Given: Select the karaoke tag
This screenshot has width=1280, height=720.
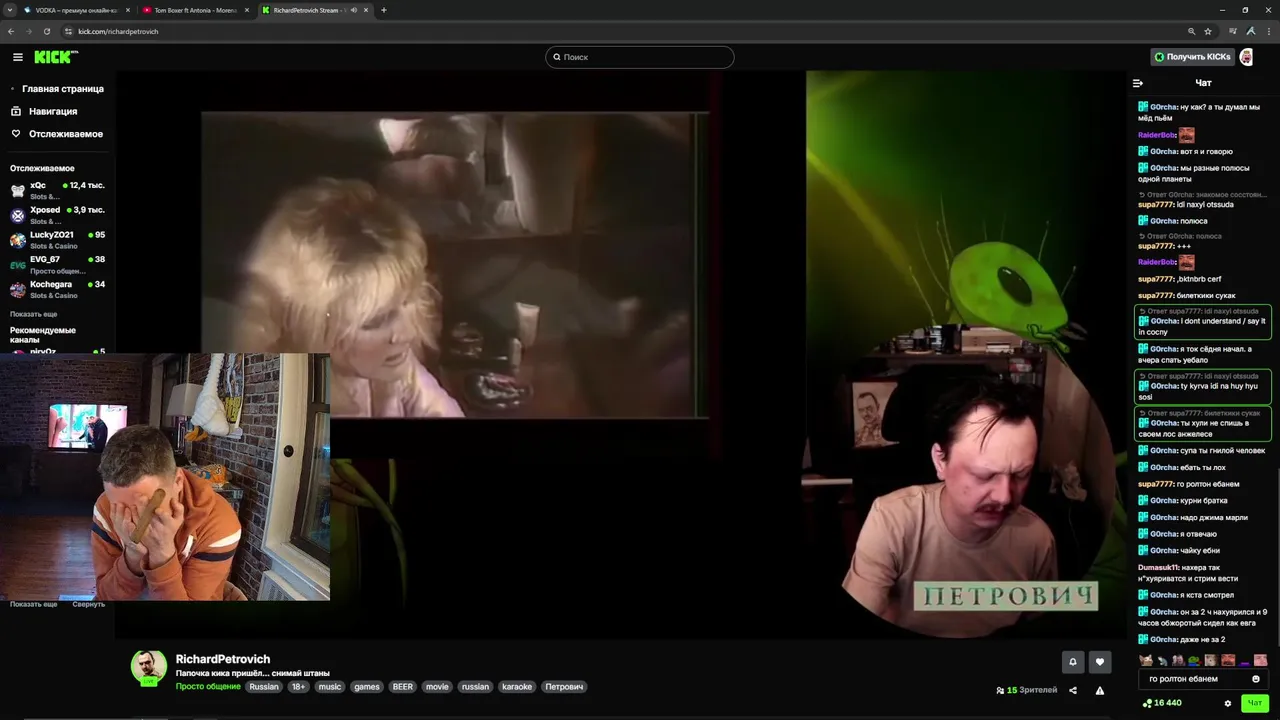Looking at the screenshot, I should [517, 687].
